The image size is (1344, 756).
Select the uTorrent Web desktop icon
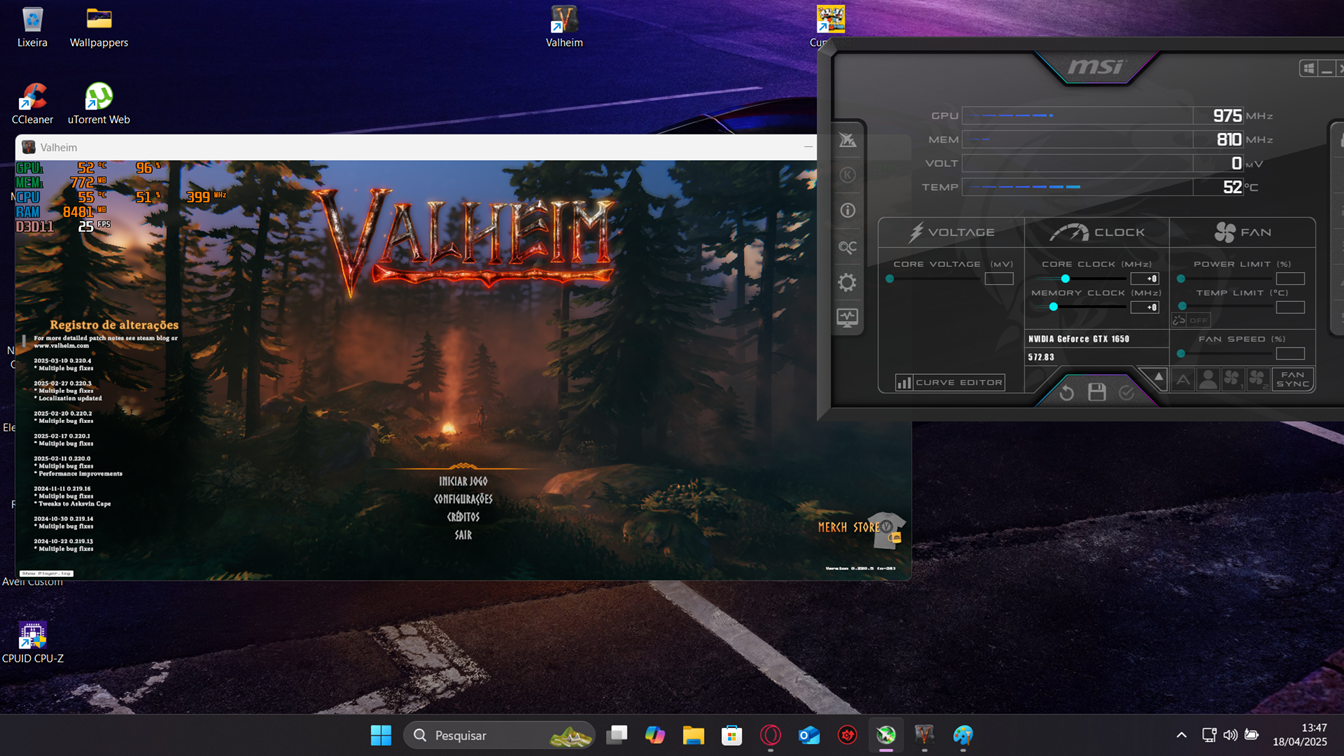(x=98, y=104)
